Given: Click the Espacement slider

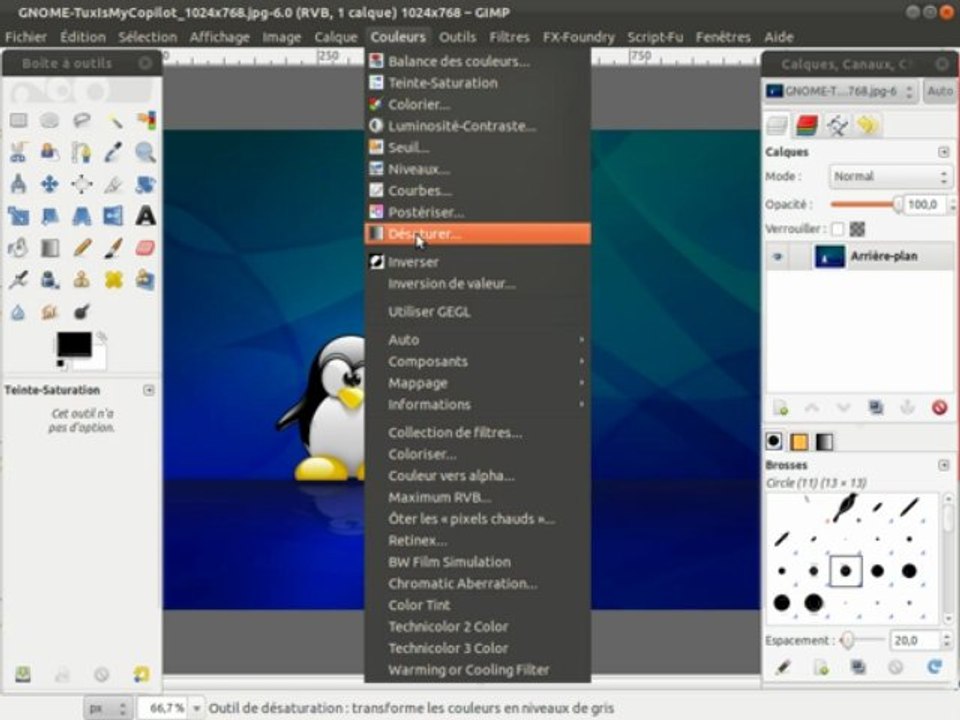Looking at the screenshot, I should (863, 640).
